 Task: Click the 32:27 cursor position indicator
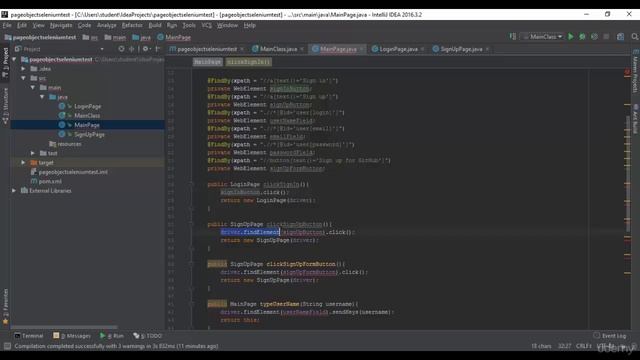pos(564,346)
